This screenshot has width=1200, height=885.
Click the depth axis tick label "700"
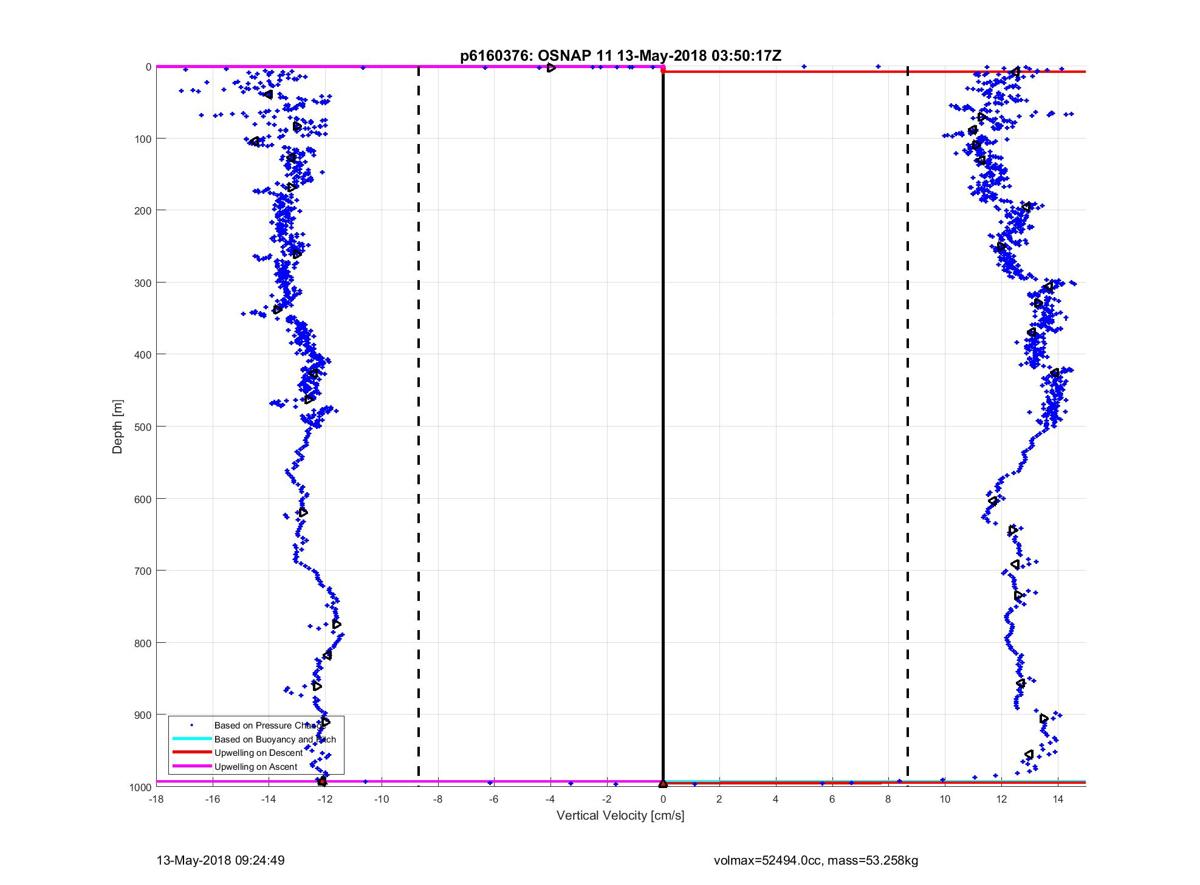tap(141, 571)
